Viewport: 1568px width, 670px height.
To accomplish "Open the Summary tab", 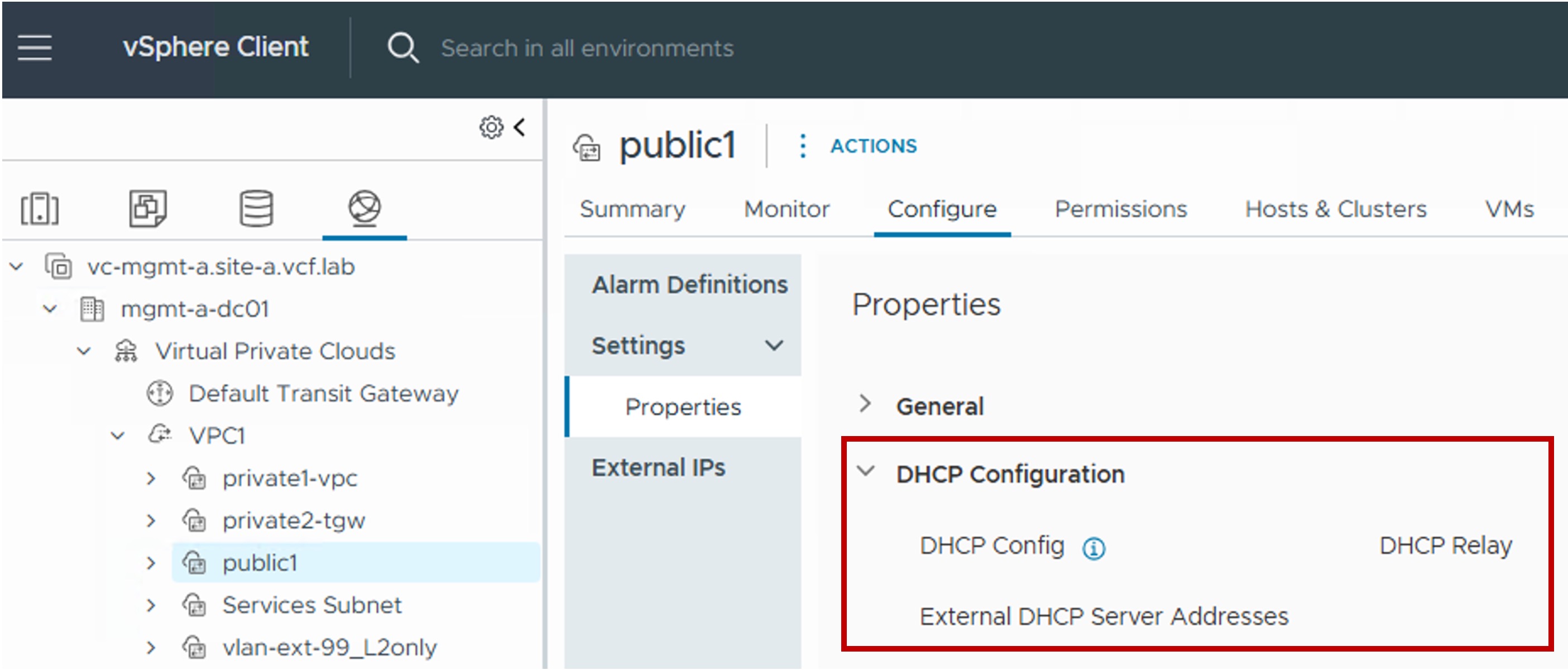I will 632,209.
